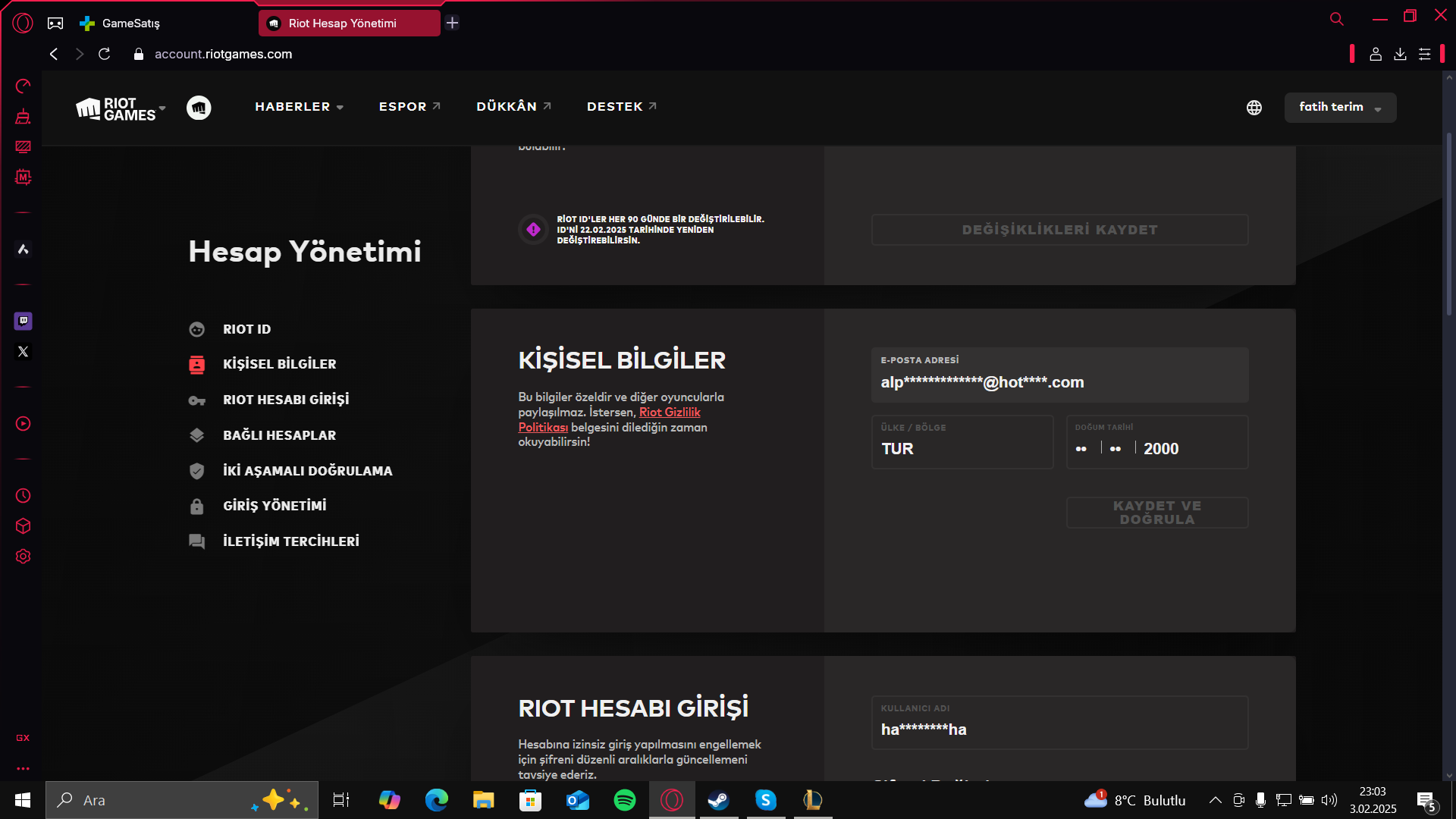Click the three-dot sidebar setup icon

coord(23,768)
